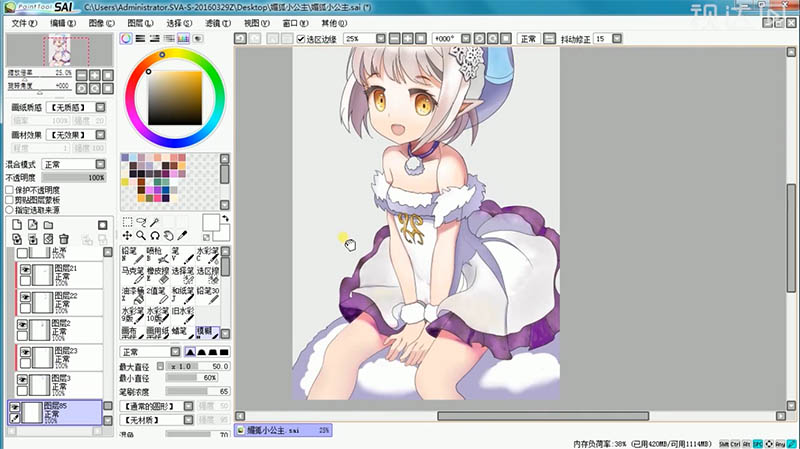Open the 滤镜 menu
Screen dimensions: 800x449
pyautogui.click(x=218, y=23)
